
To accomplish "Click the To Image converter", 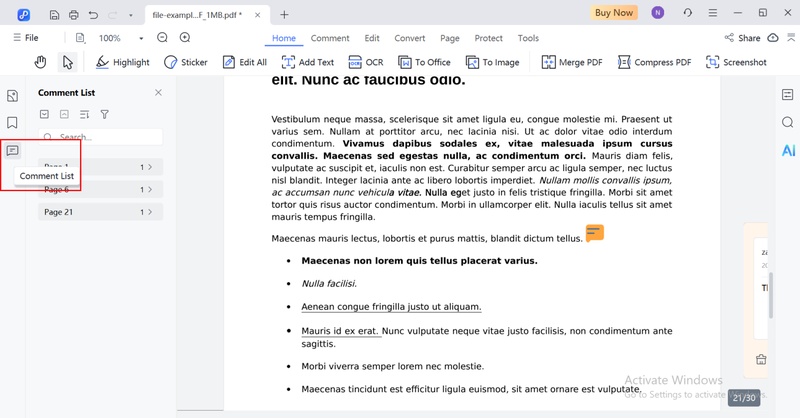I will (x=492, y=62).
